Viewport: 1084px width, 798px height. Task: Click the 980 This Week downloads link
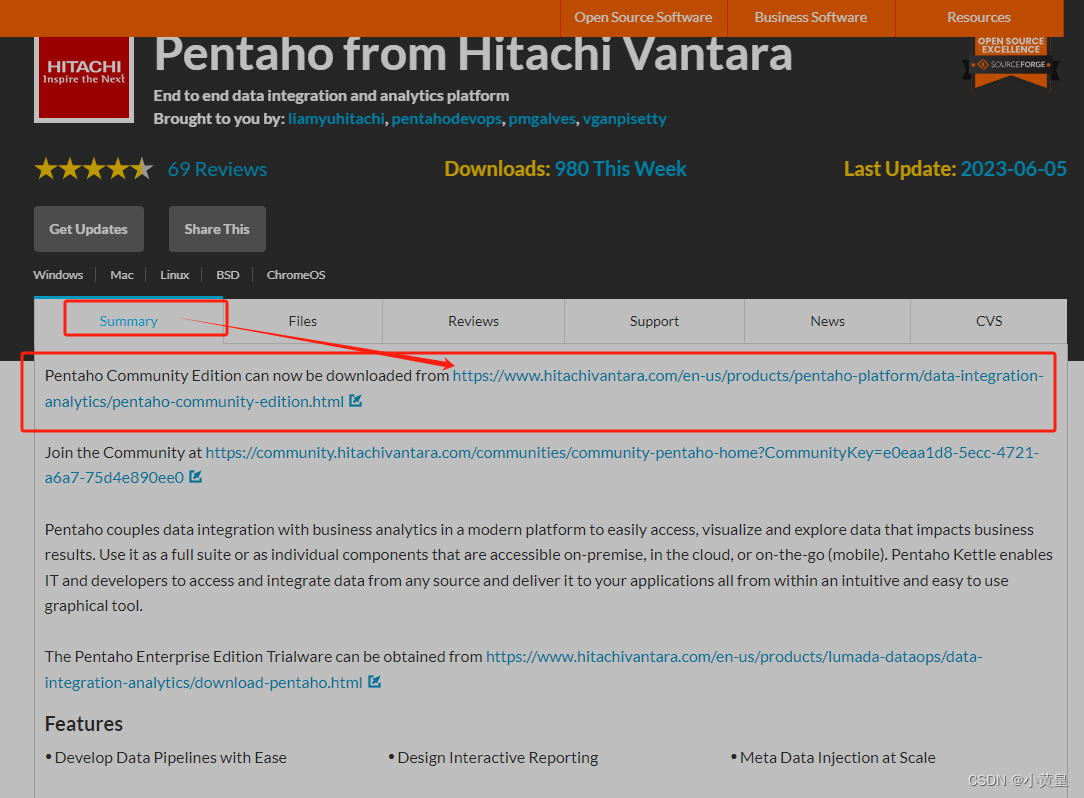[620, 169]
